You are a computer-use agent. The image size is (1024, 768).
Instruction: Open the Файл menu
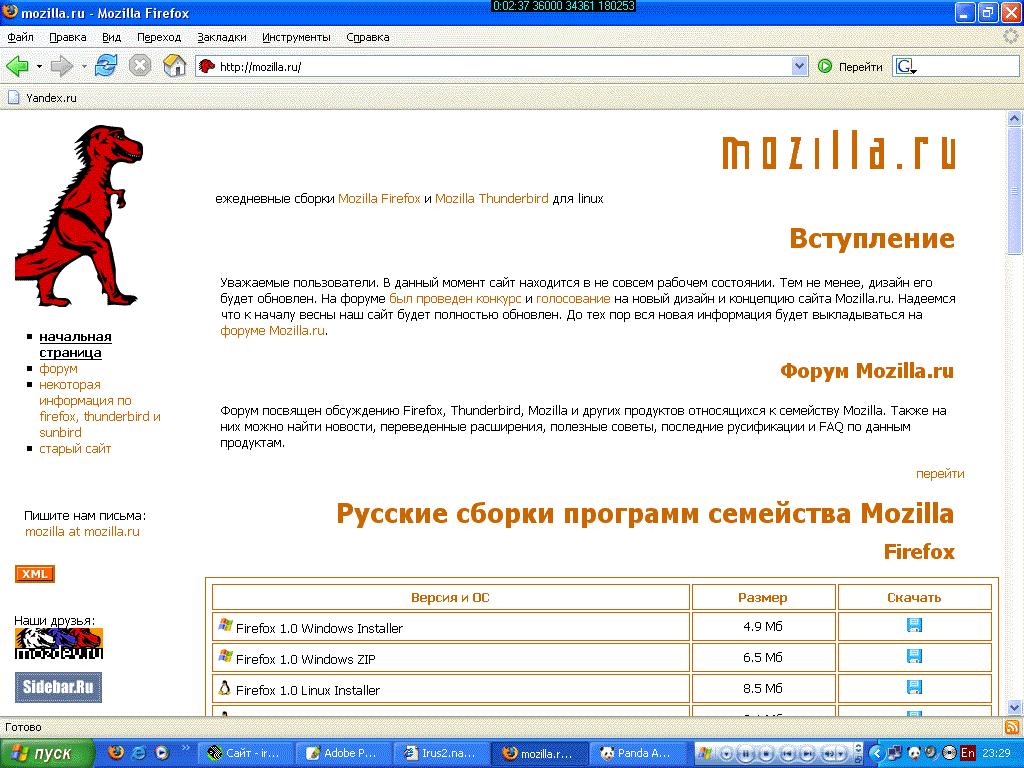coord(20,37)
